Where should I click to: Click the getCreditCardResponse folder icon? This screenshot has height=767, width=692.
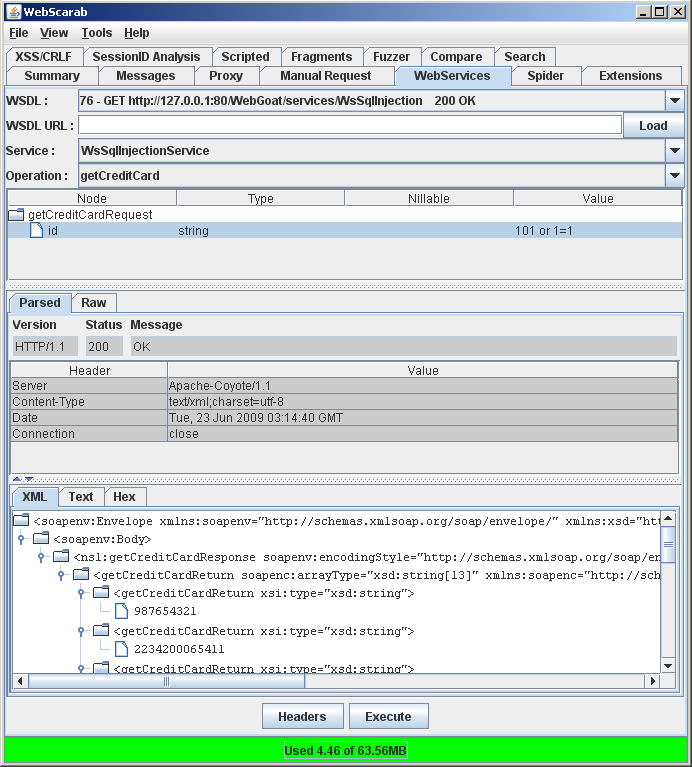(x=61, y=556)
